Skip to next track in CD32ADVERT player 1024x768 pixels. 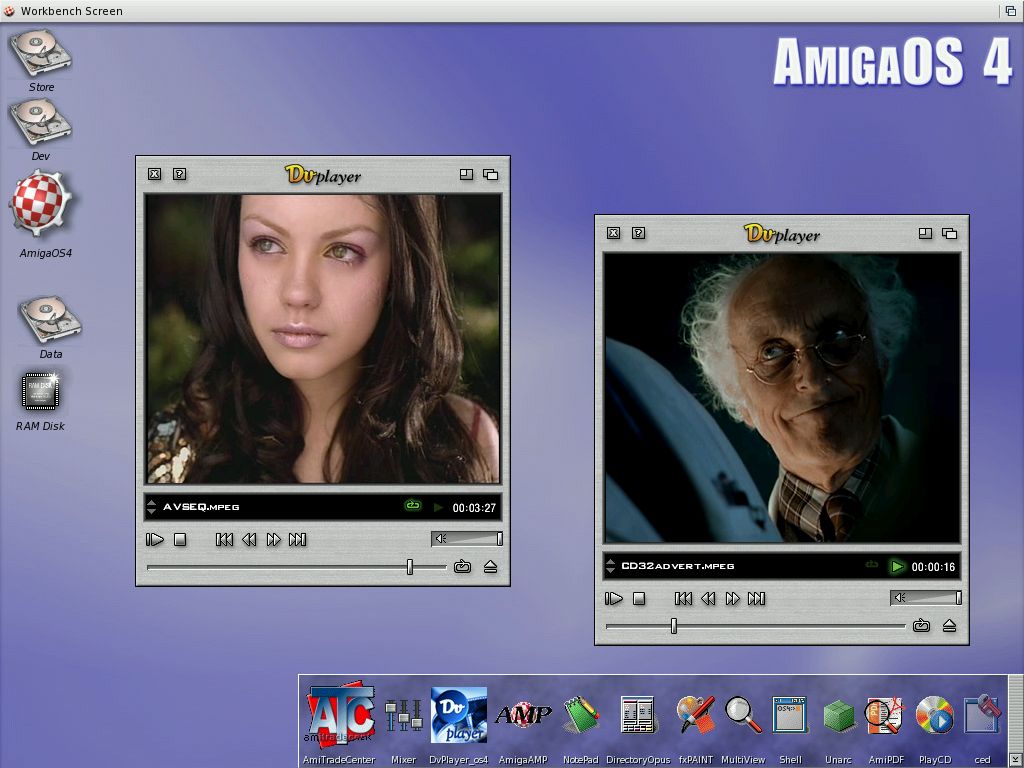756,598
